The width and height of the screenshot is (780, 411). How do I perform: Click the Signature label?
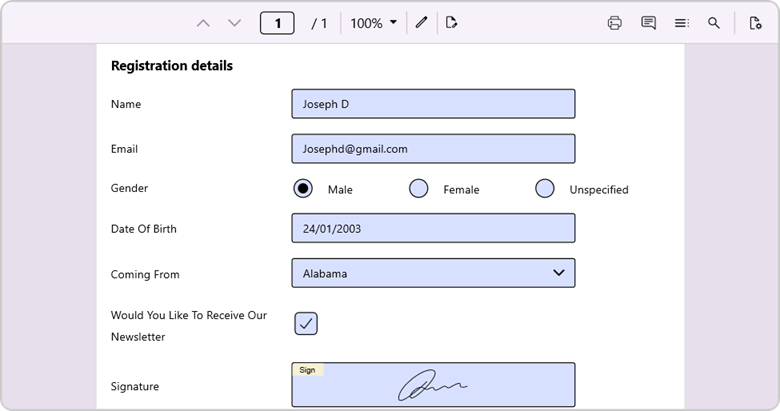tap(135, 387)
